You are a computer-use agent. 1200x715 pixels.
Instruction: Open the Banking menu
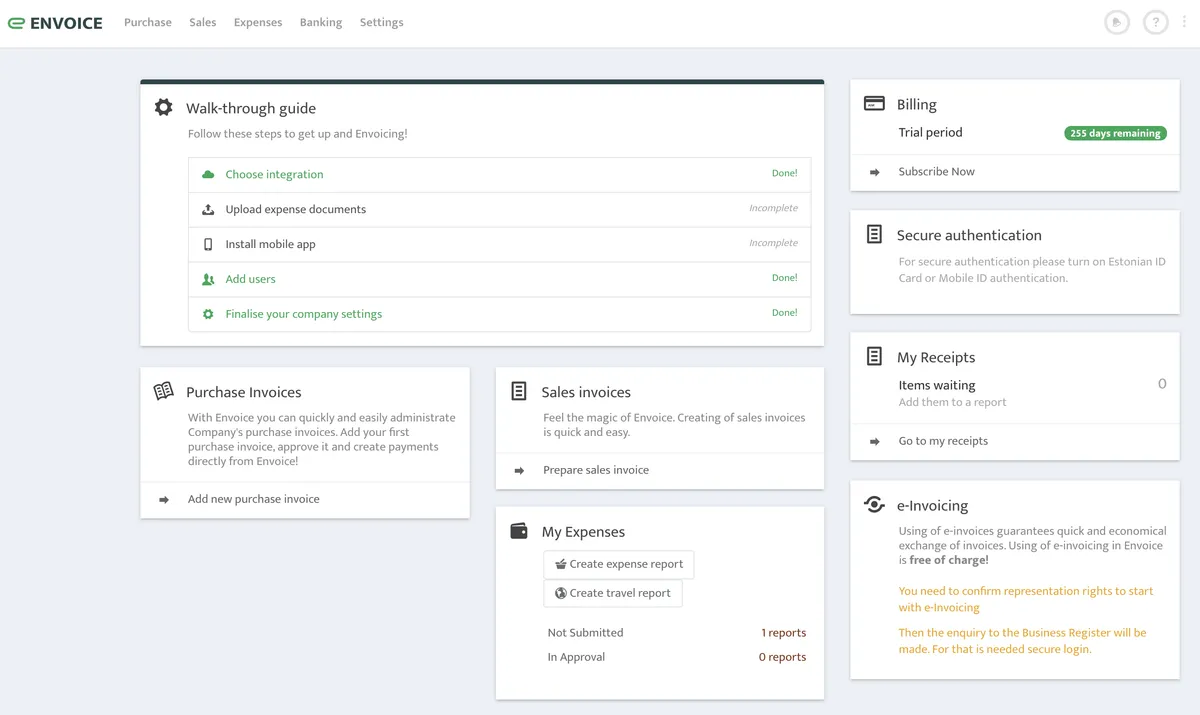click(321, 22)
